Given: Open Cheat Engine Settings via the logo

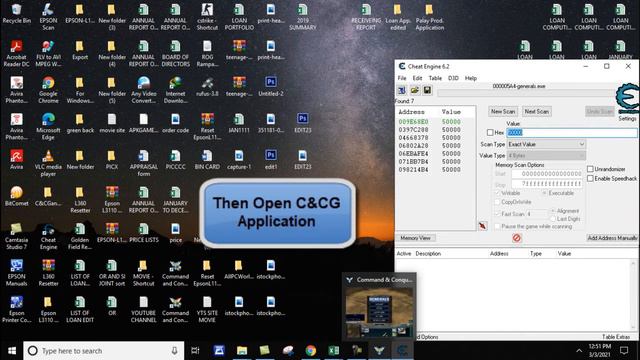Looking at the screenshot, I should 627,99.
